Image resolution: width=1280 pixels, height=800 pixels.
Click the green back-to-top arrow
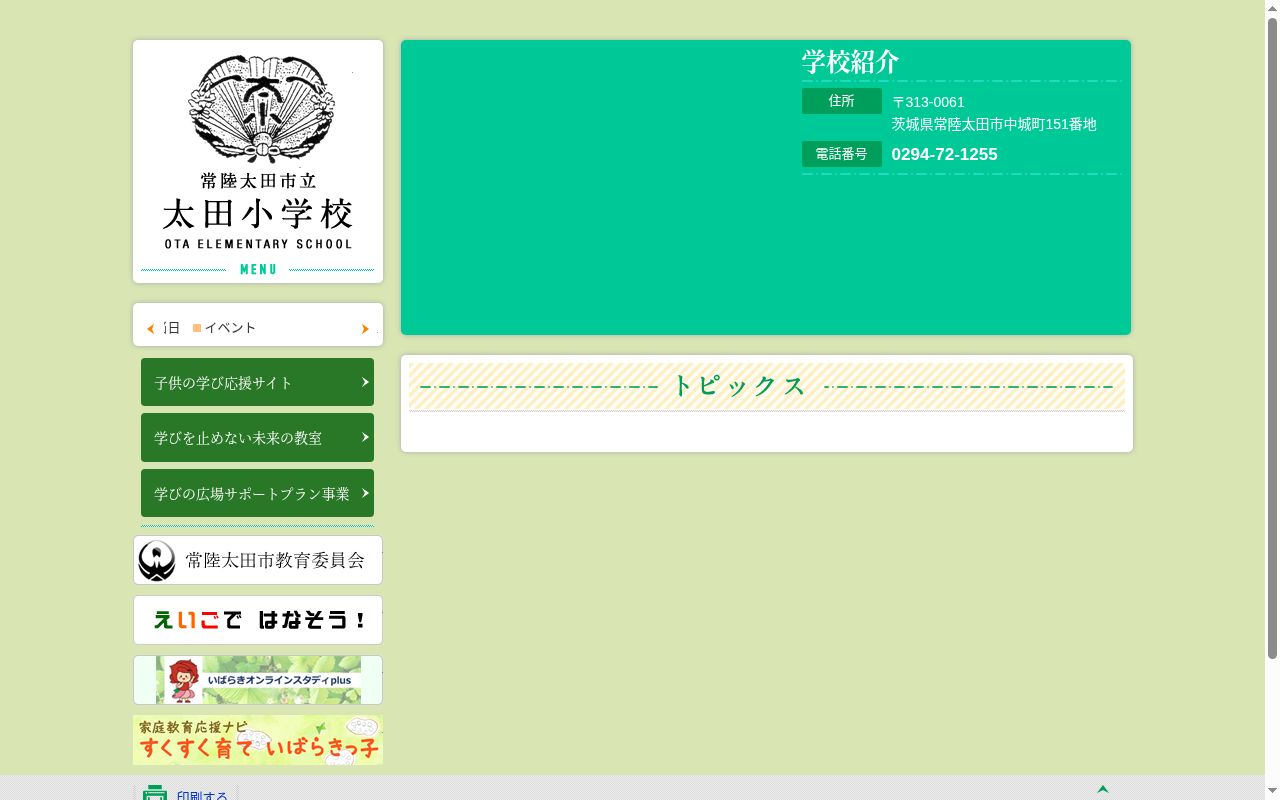click(x=1103, y=789)
